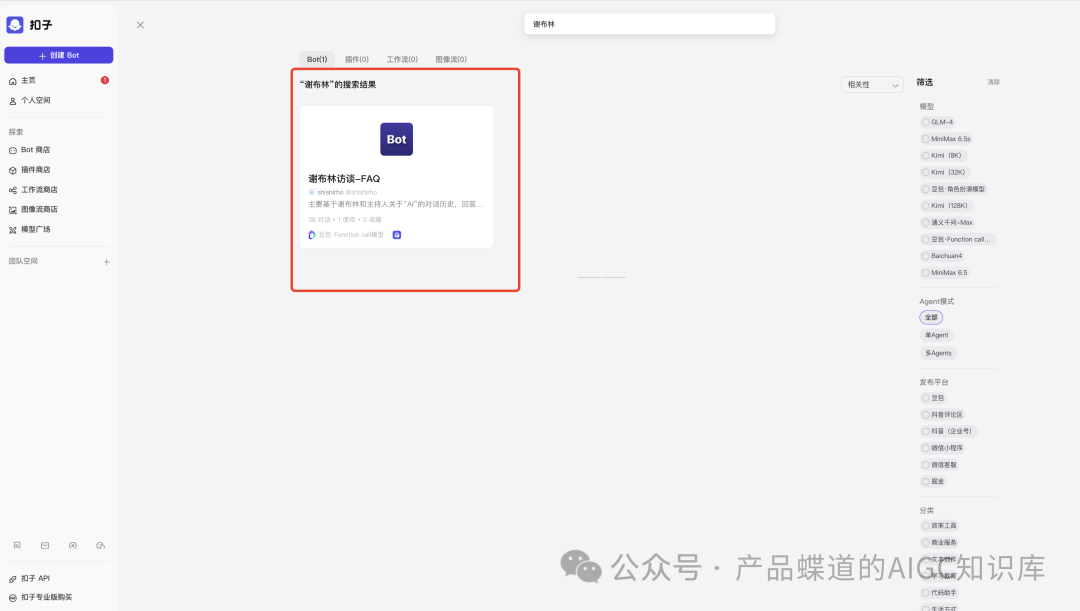The width and height of the screenshot is (1080, 611).
Task: Select the Kimi (128K) model filter
Action: click(x=945, y=206)
